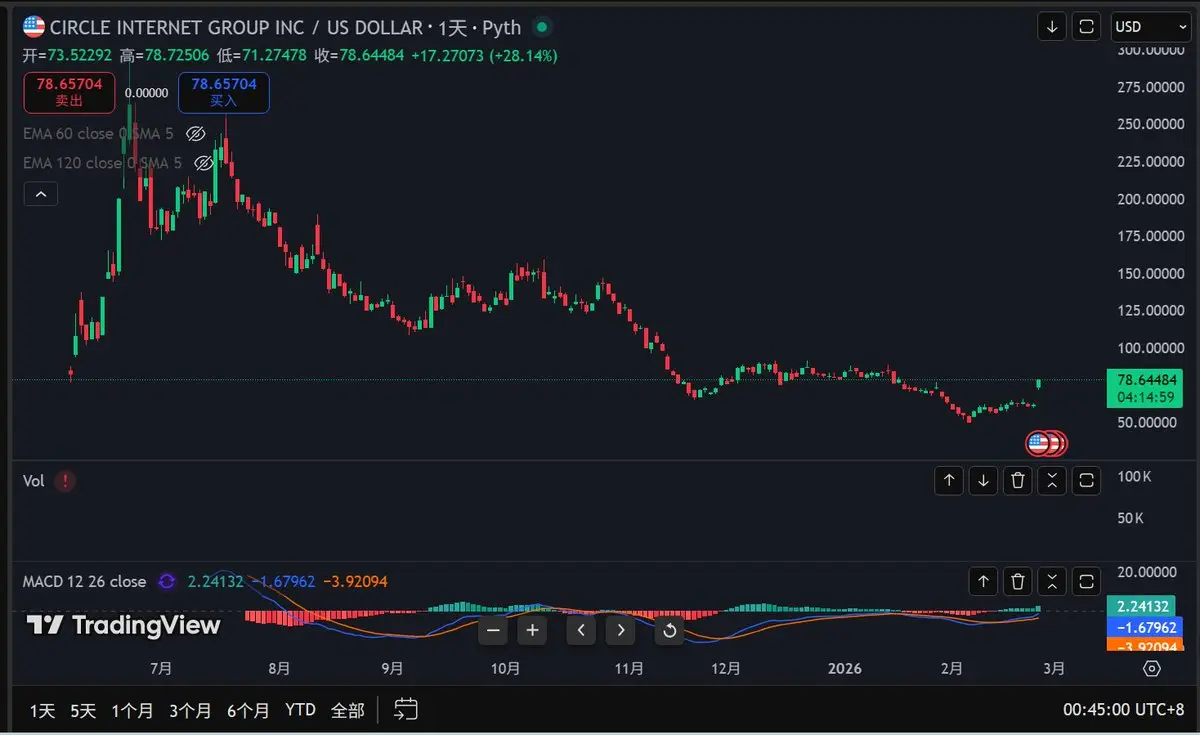1200x735 pixels.
Task: Select 1个月 time range
Action: click(132, 710)
